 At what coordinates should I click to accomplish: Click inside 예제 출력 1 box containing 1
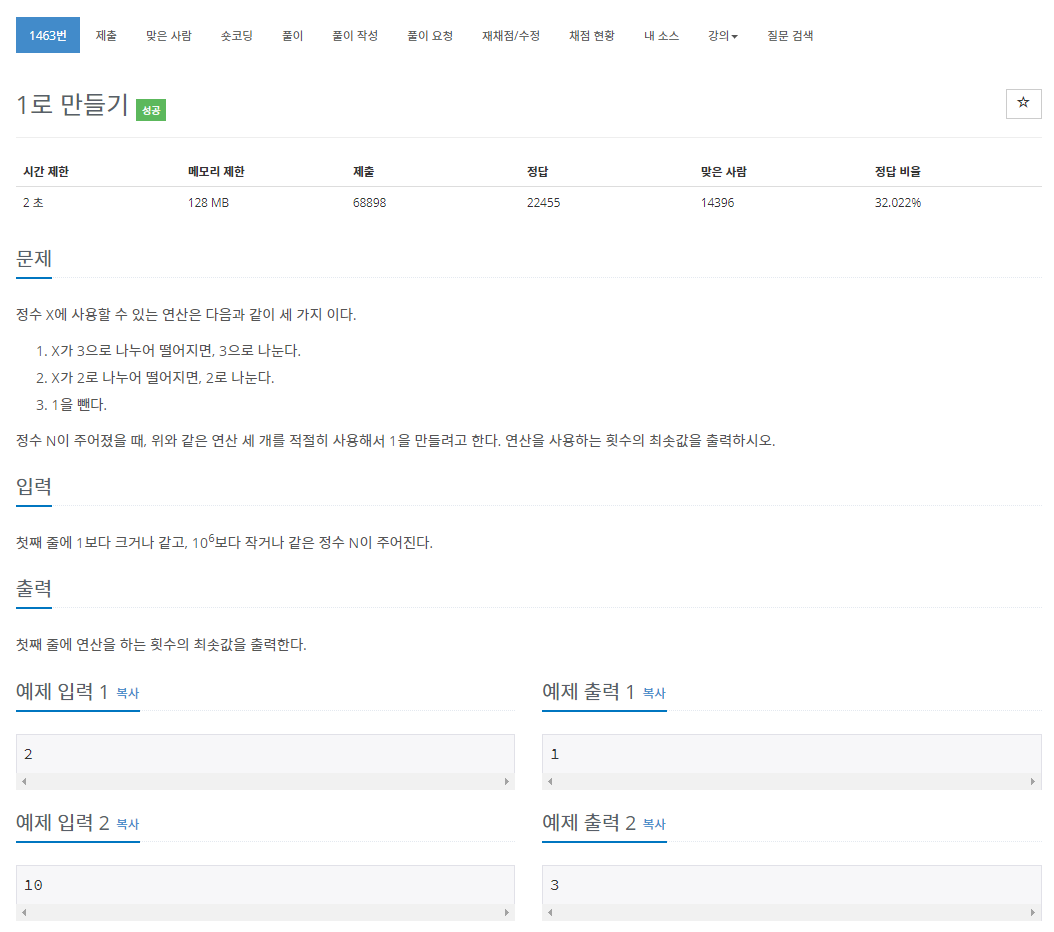point(792,754)
